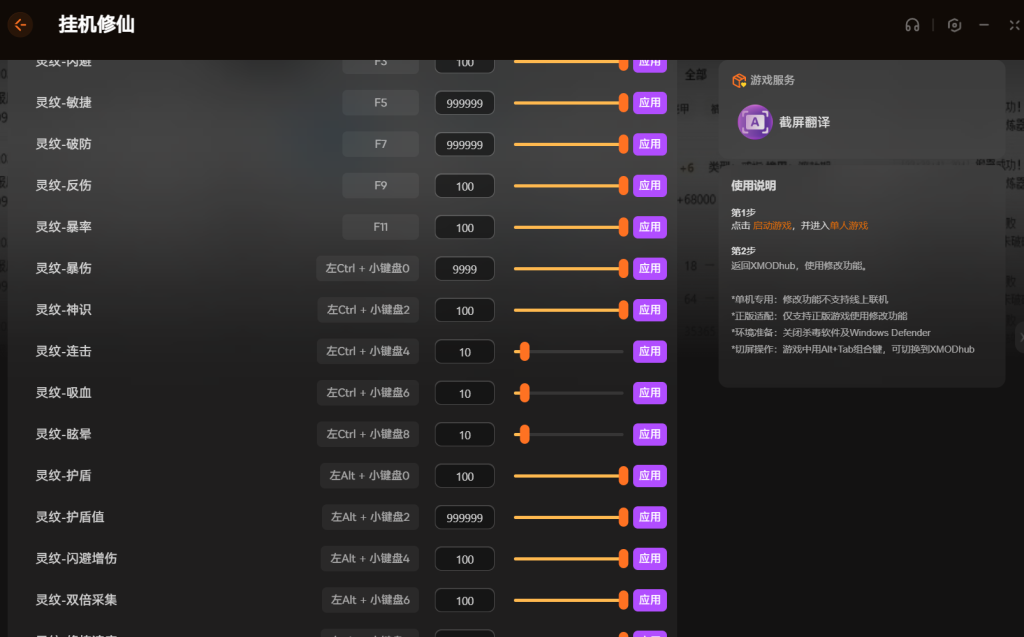Image resolution: width=1024 pixels, height=637 pixels.
Task: Click the 灵纹-眩晕 slider track
Action: tap(575, 434)
